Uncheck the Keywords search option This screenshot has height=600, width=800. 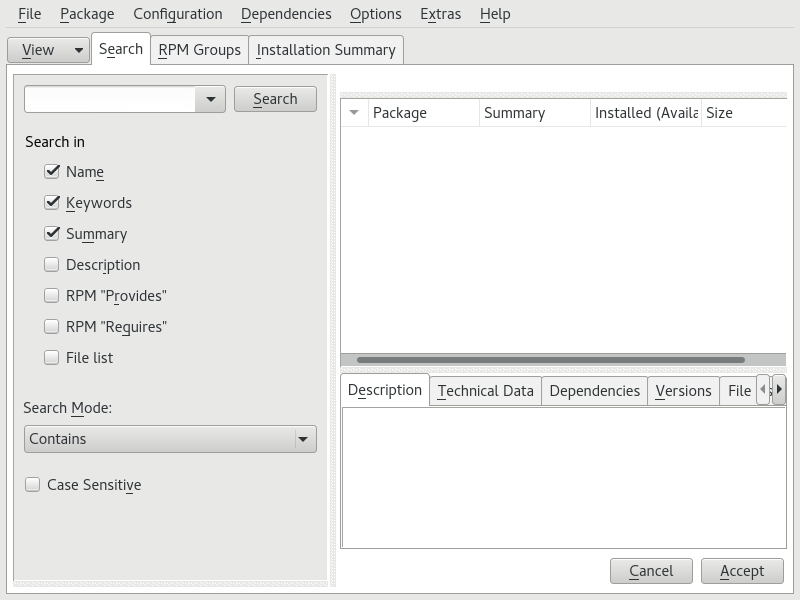pyautogui.click(x=52, y=203)
